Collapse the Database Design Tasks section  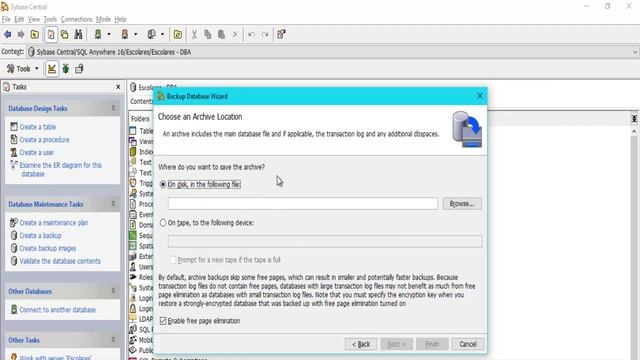[113, 108]
